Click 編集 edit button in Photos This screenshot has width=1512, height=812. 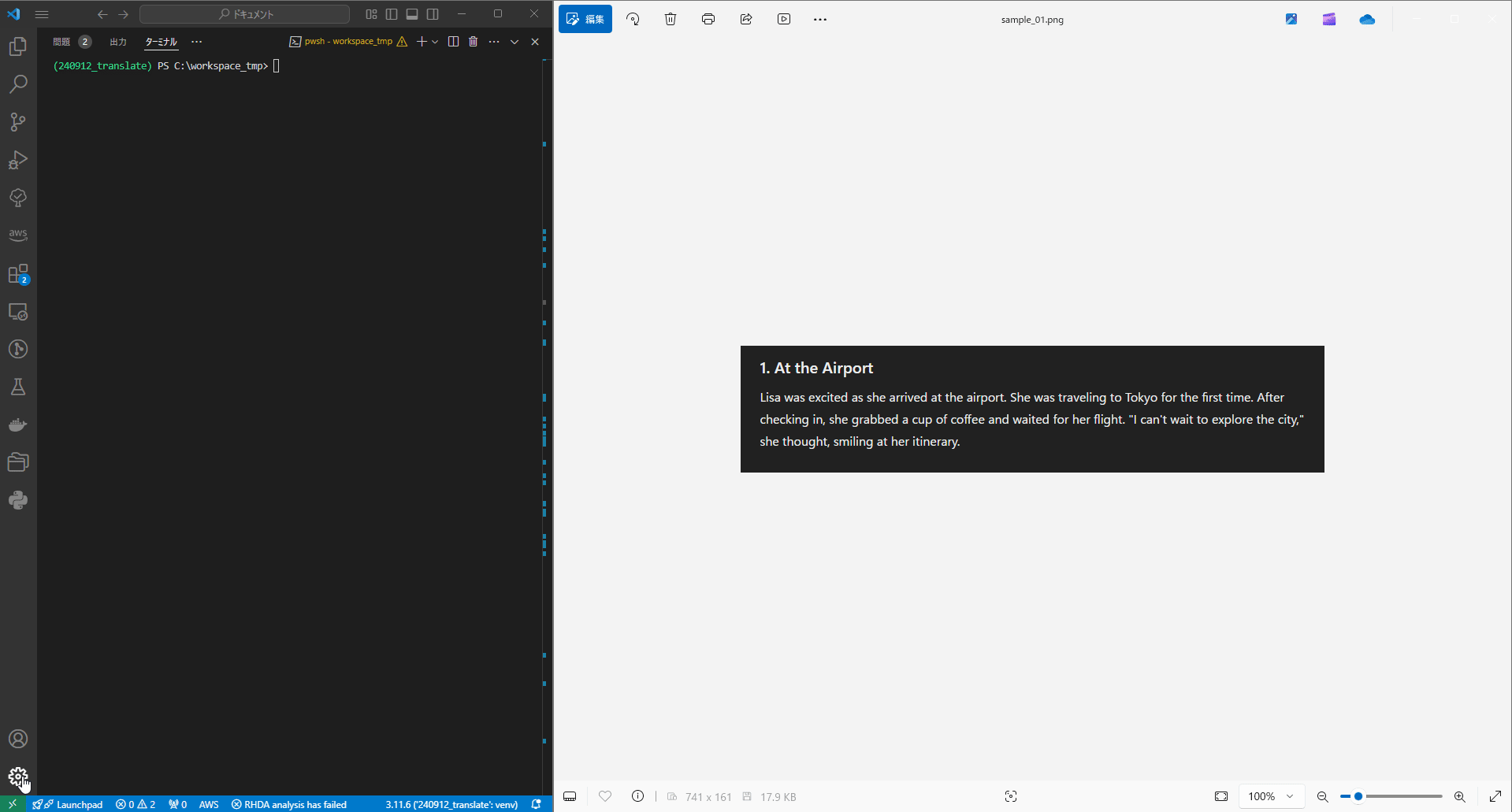pos(585,19)
